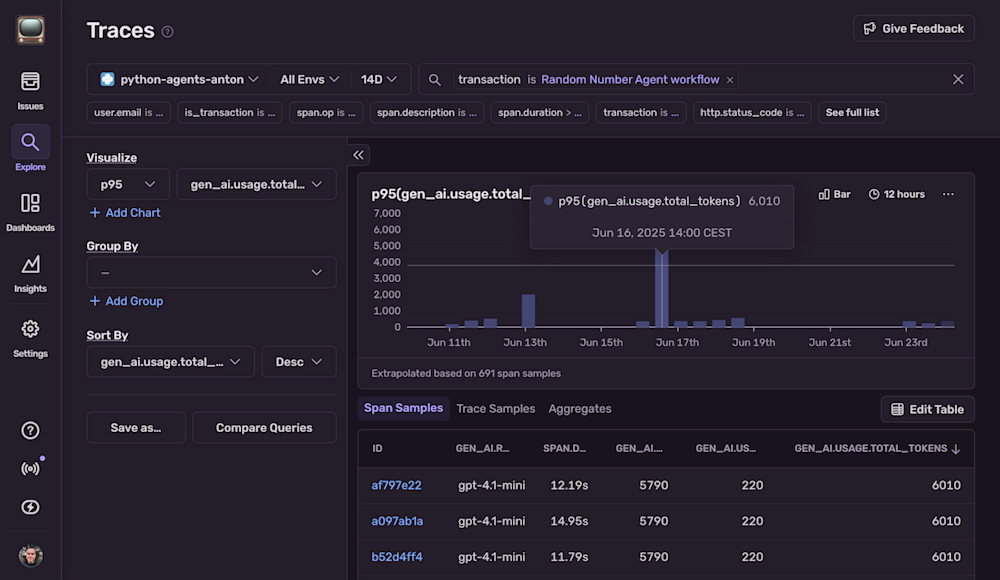Screen dimensions: 1000x580
Task: Click the 11.79s duration cell
Action: pos(569,557)
